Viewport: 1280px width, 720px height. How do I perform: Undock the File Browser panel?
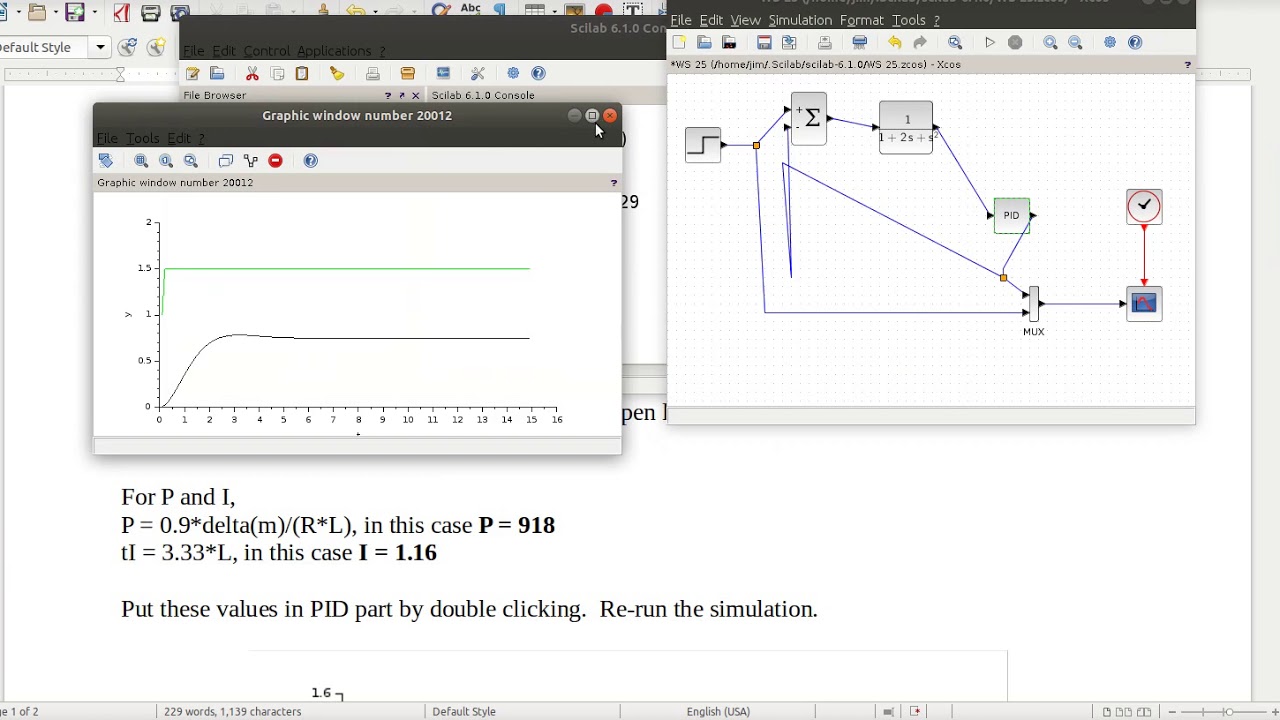tap(402, 96)
